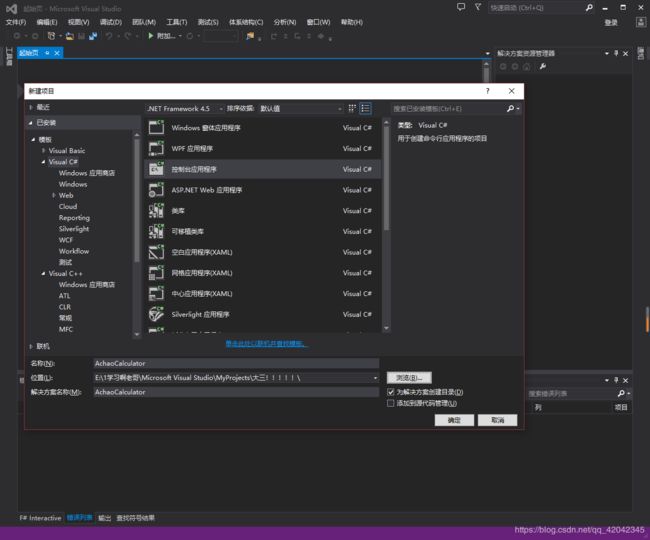Toggle 为解决方案创建目录 checkbox

[390, 392]
